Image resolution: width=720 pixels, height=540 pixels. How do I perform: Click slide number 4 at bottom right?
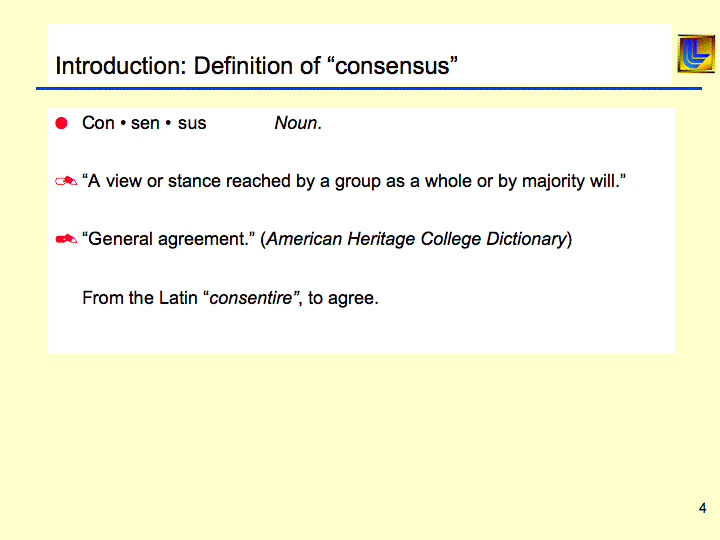click(x=702, y=508)
